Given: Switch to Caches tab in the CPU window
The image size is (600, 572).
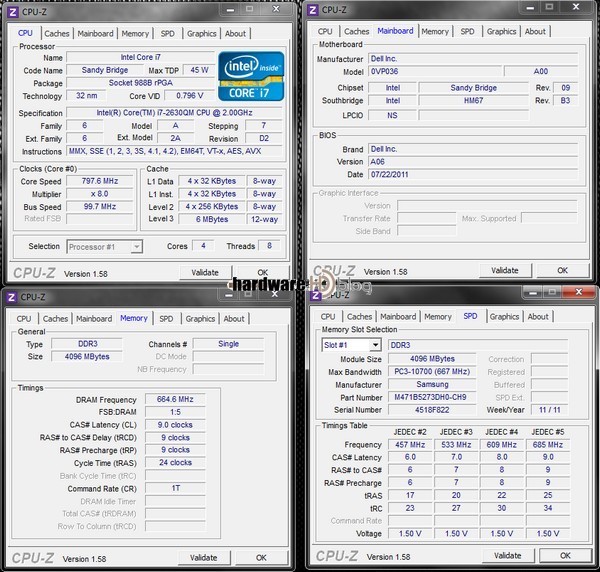Looking at the screenshot, I should pos(56,33).
